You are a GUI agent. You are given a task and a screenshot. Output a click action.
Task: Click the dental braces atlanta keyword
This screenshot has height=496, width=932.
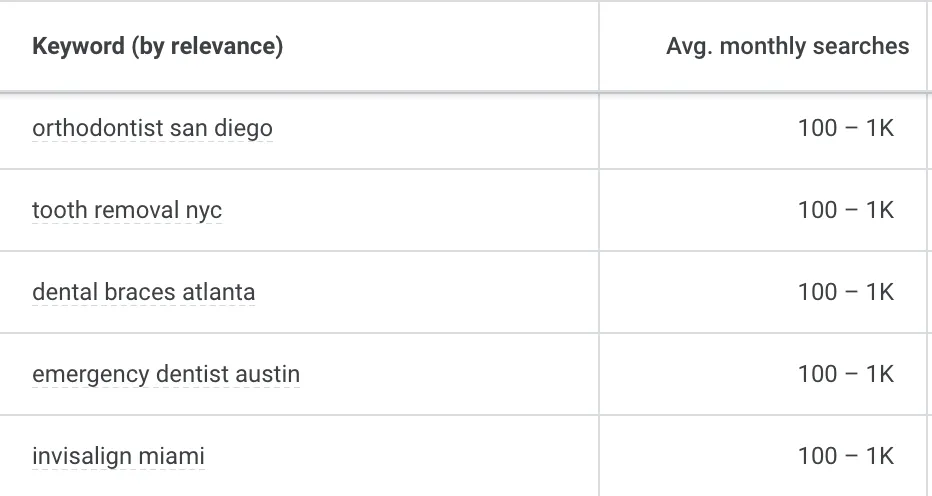[143, 293]
